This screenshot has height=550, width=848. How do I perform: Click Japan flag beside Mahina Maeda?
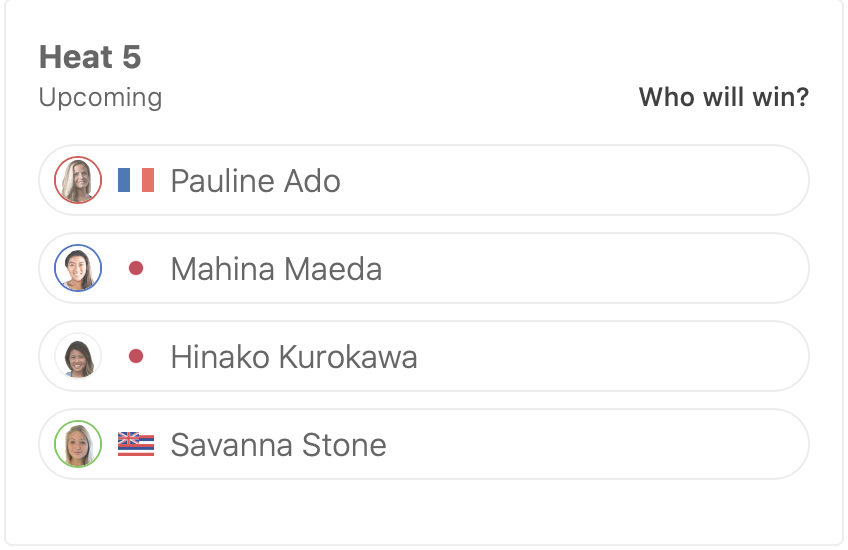pos(136,268)
